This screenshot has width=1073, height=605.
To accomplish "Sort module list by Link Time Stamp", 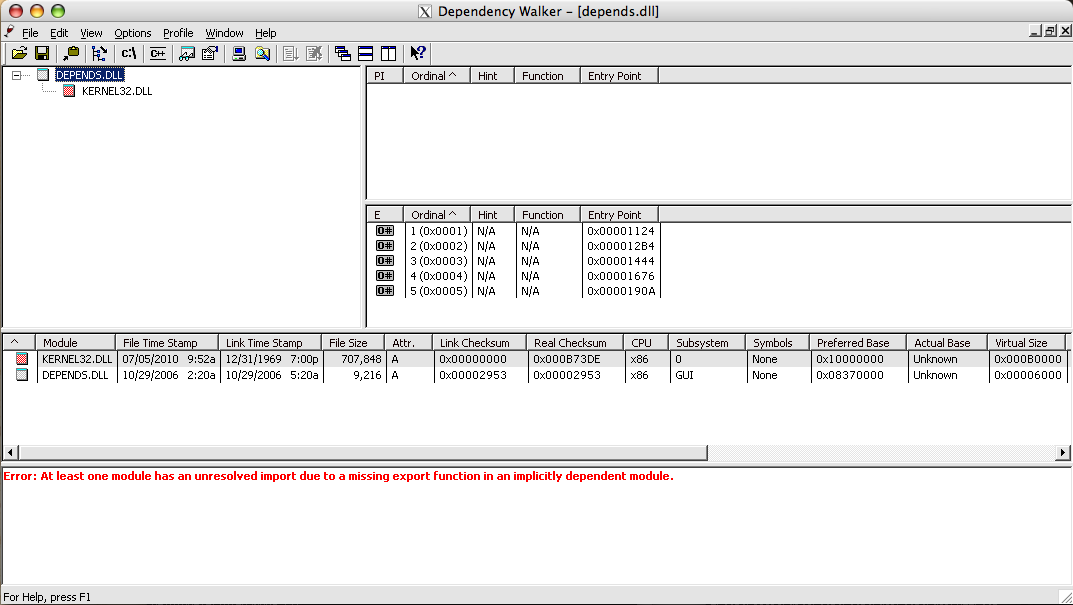I will click(270, 342).
